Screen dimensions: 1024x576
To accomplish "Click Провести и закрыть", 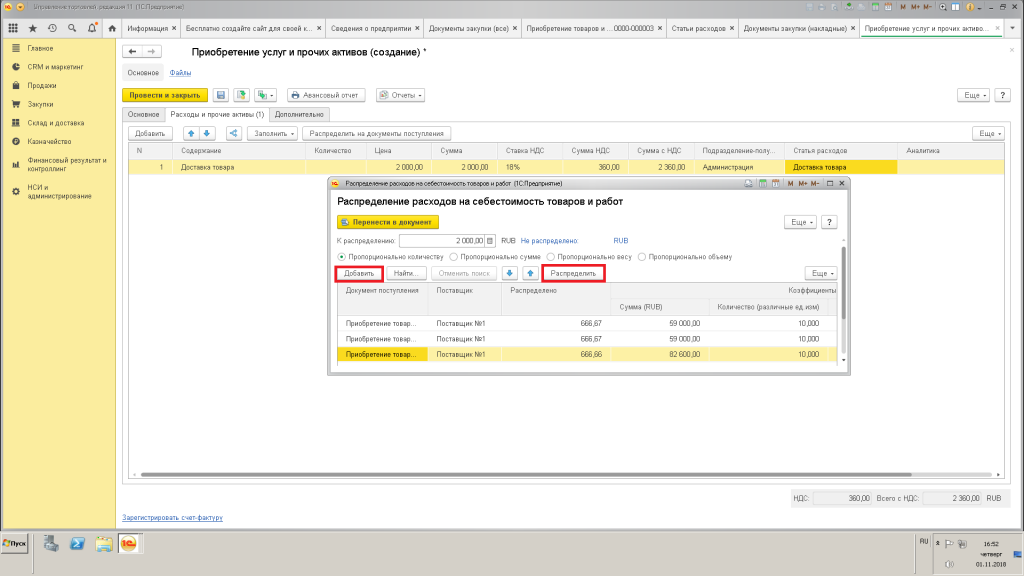I will 165,95.
